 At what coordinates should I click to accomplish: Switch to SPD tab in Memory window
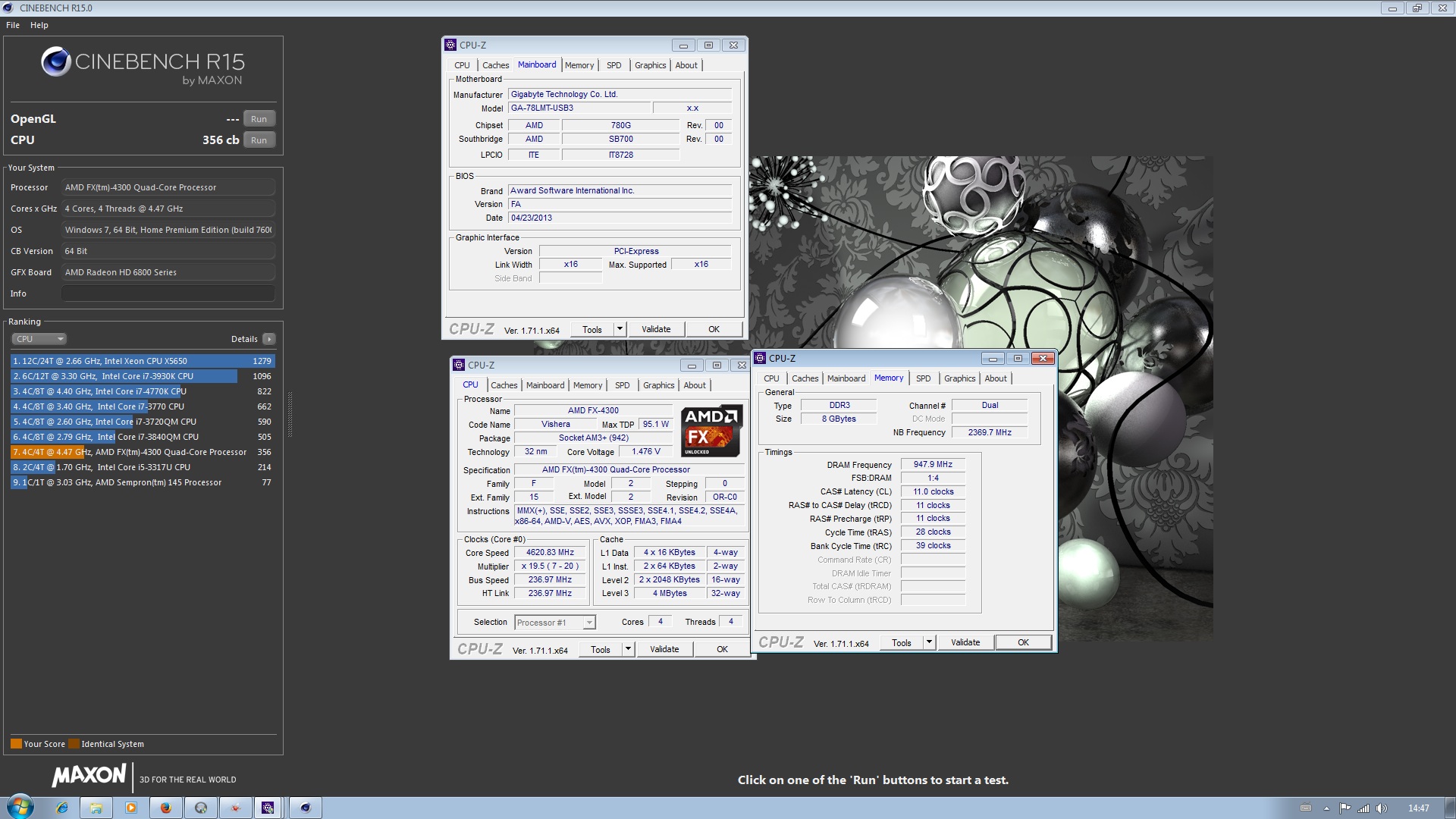(923, 378)
